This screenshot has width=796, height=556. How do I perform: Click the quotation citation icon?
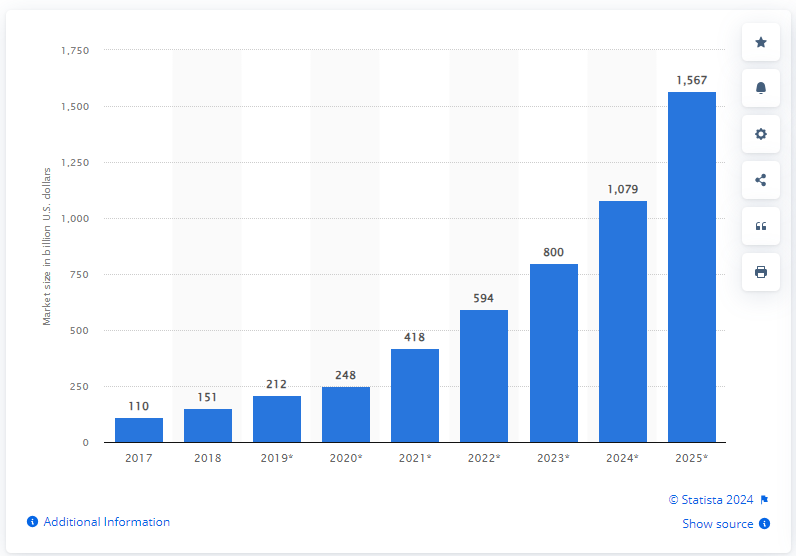point(760,226)
